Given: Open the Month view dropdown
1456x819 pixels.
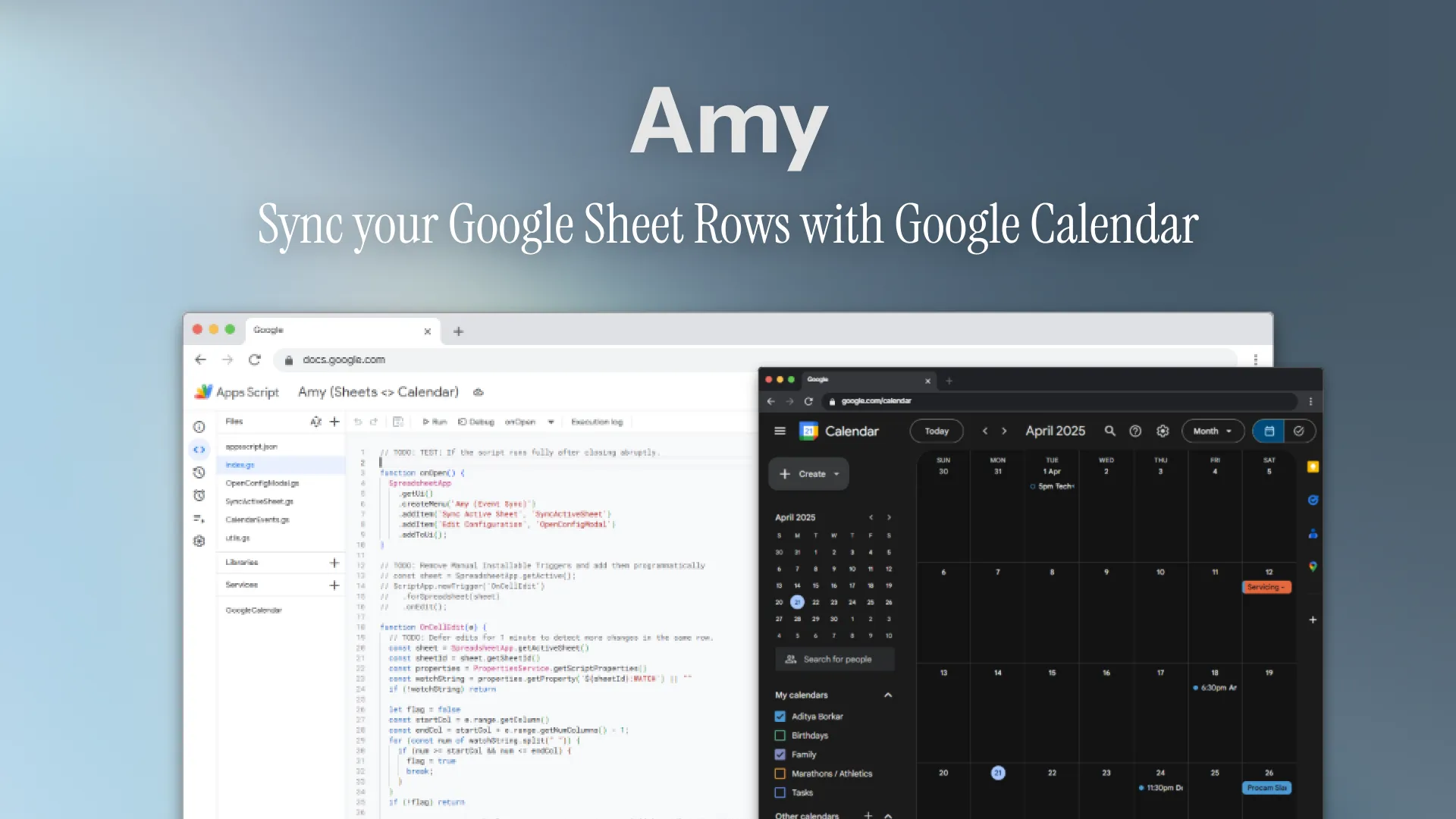Looking at the screenshot, I should (x=1213, y=431).
